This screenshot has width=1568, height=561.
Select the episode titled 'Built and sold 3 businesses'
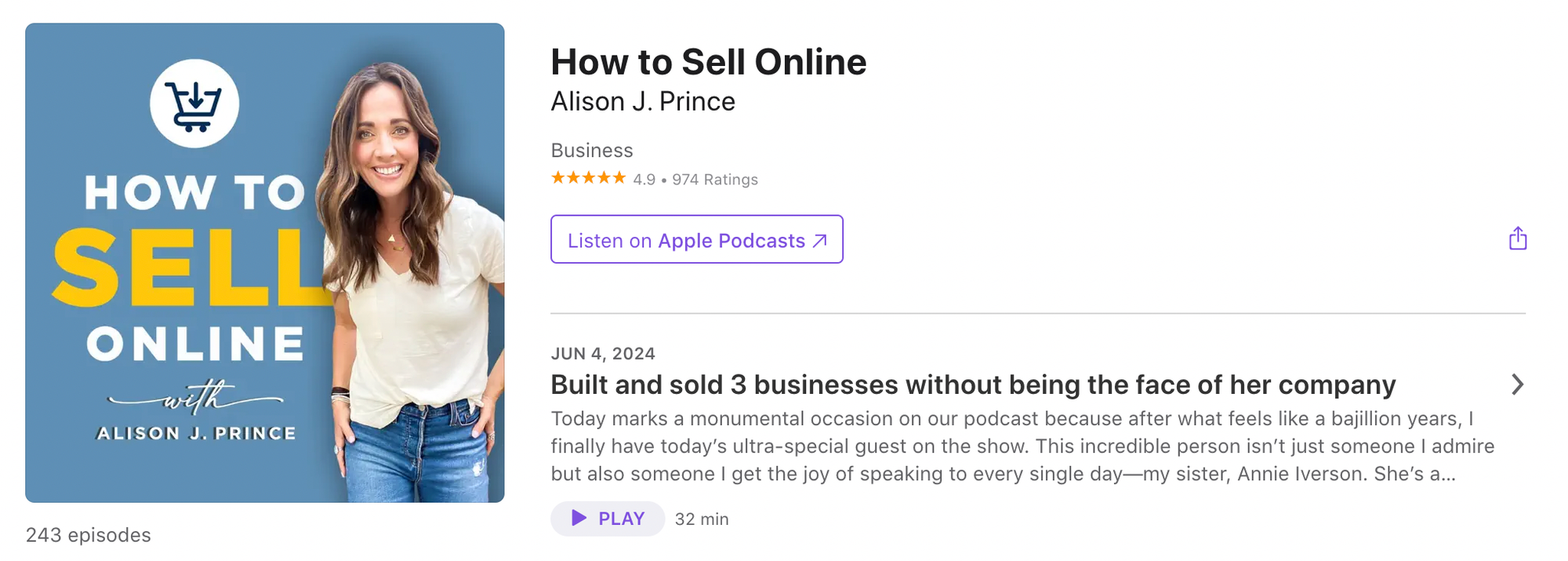tap(972, 384)
